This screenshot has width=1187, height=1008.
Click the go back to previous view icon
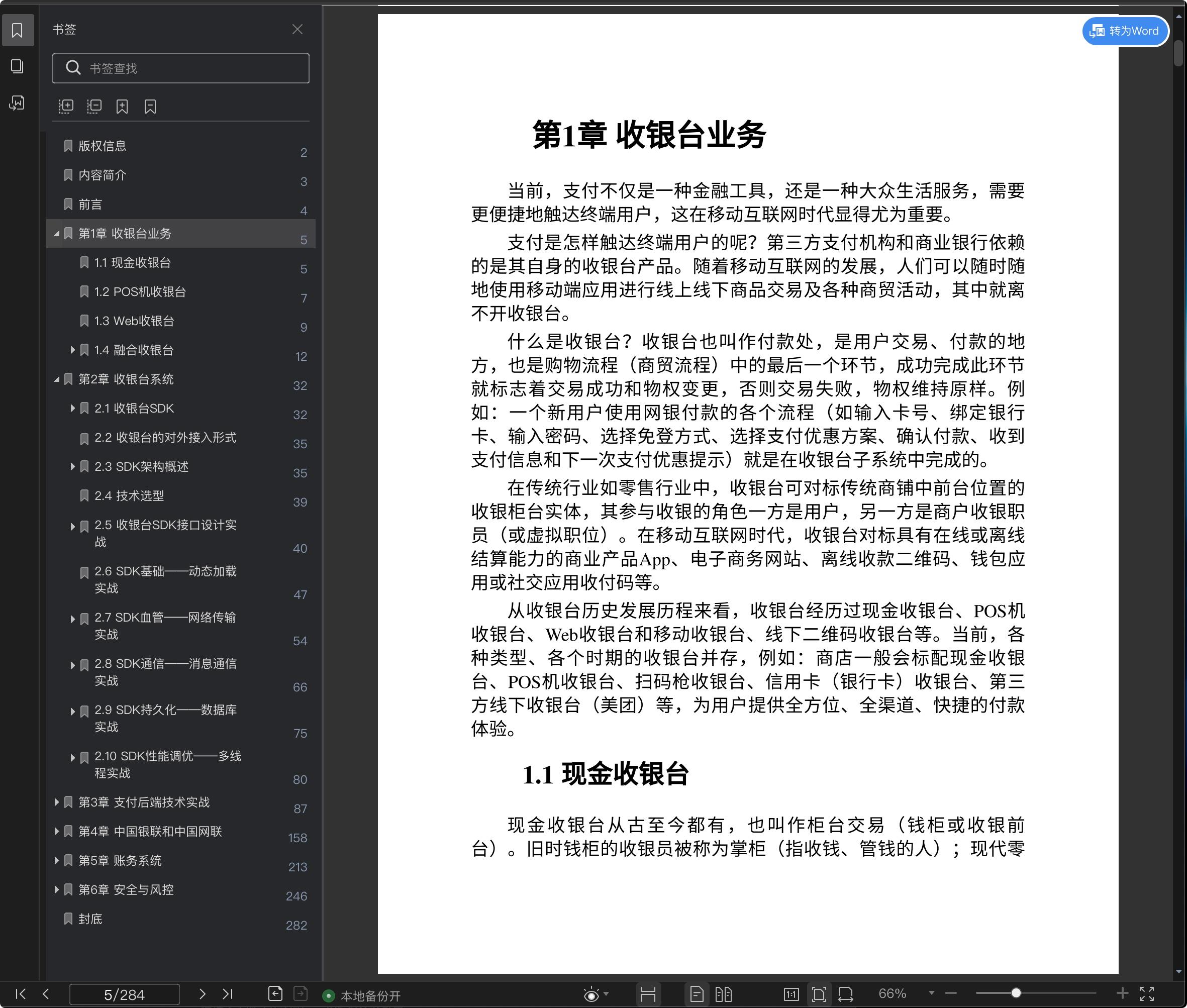[x=275, y=994]
